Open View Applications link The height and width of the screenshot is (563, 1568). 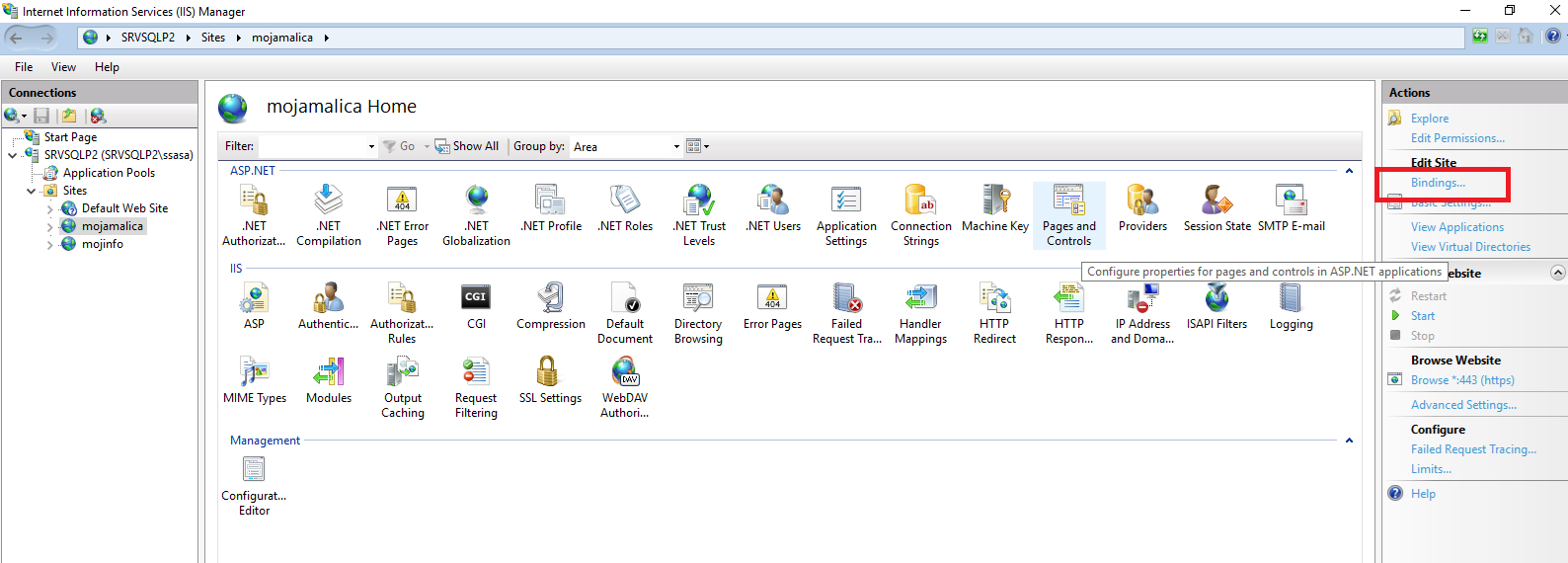(x=1457, y=227)
